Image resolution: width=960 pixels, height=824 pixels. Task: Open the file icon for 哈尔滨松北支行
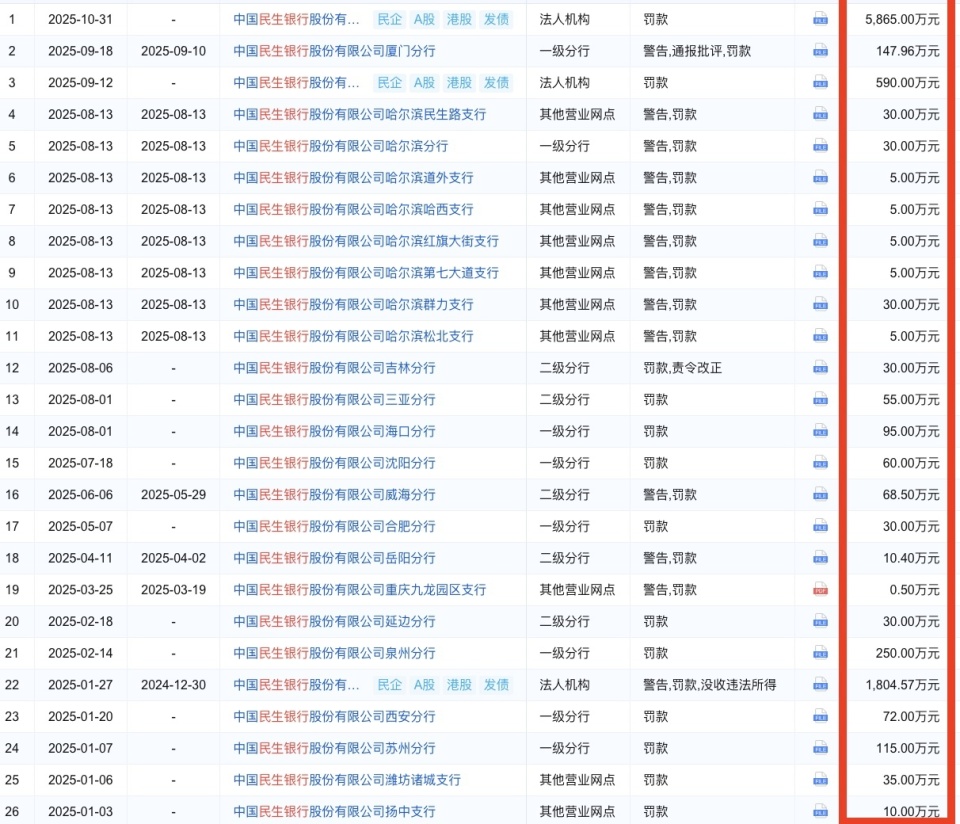pos(820,336)
